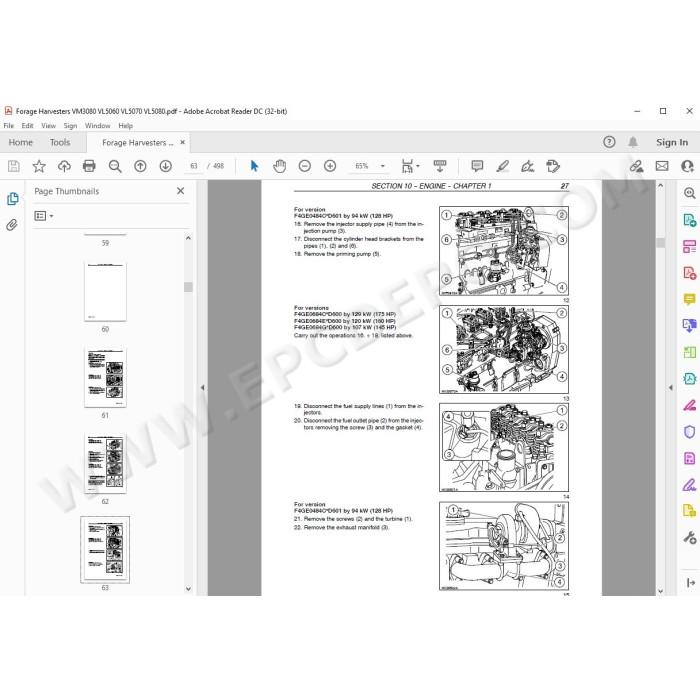Open the View menu
700x700 pixels.
click(x=48, y=126)
